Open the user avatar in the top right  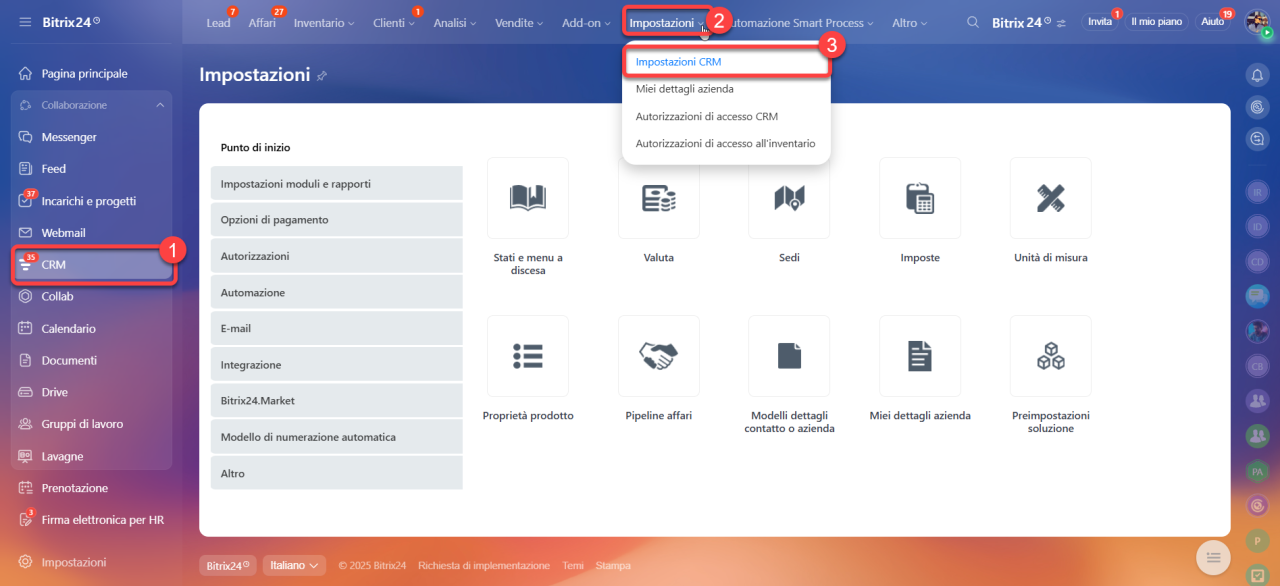click(x=1257, y=21)
